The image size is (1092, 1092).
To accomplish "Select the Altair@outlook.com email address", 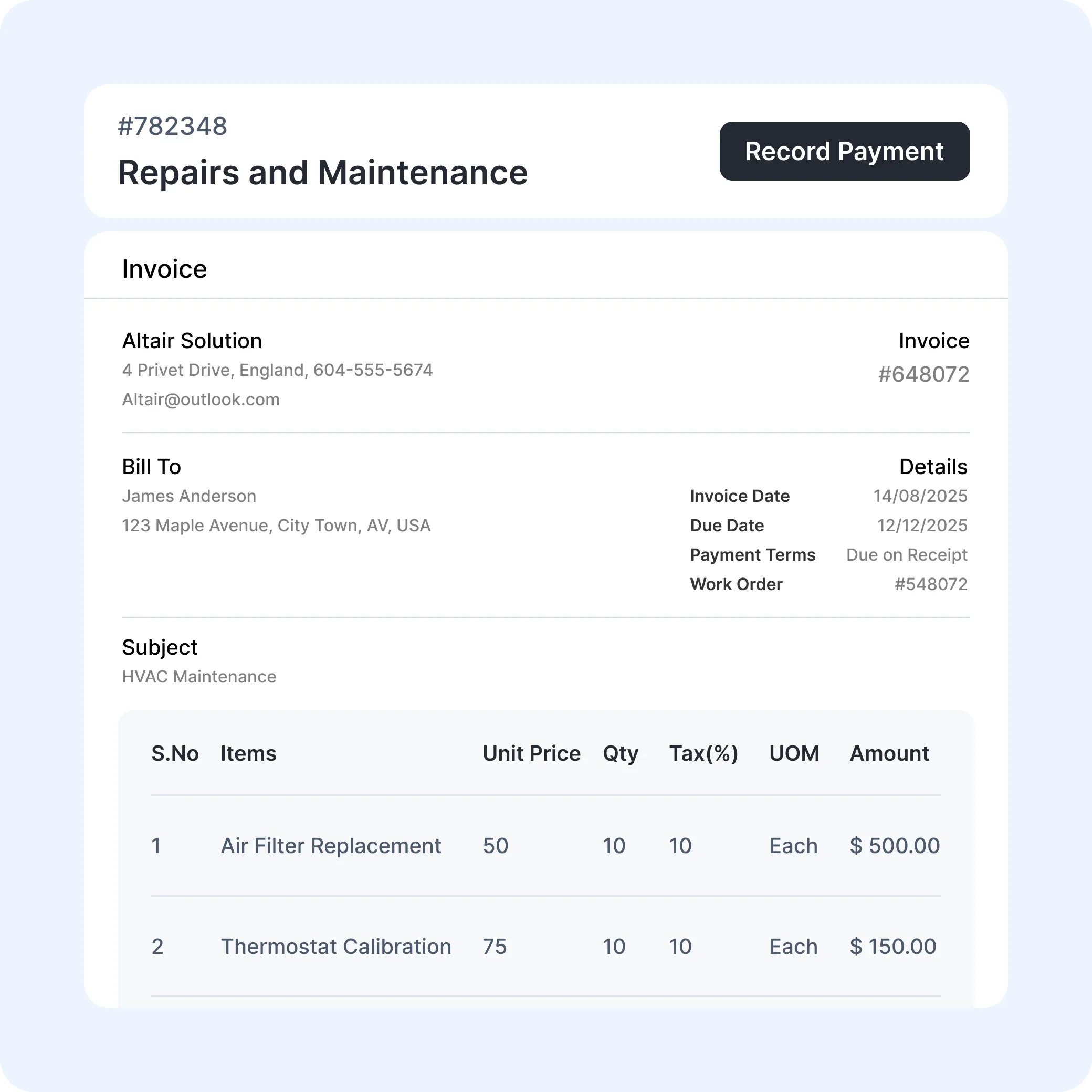I will (200, 399).
